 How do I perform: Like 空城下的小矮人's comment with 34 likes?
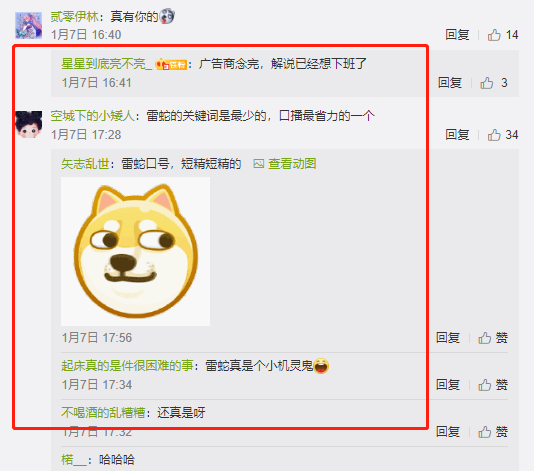502,135
